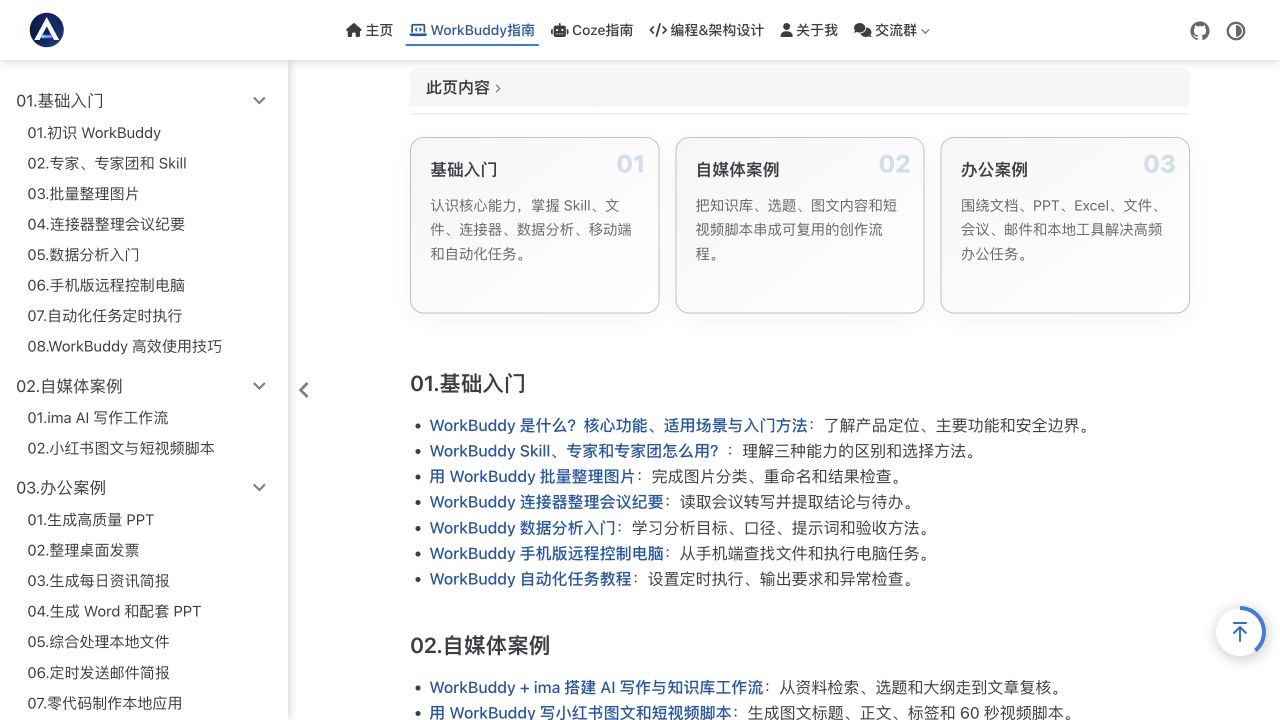Open link WorkBuddy Skill、专家和专家团怎么用？
The height and width of the screenshot is (720, 1280).
coord(574,451)
